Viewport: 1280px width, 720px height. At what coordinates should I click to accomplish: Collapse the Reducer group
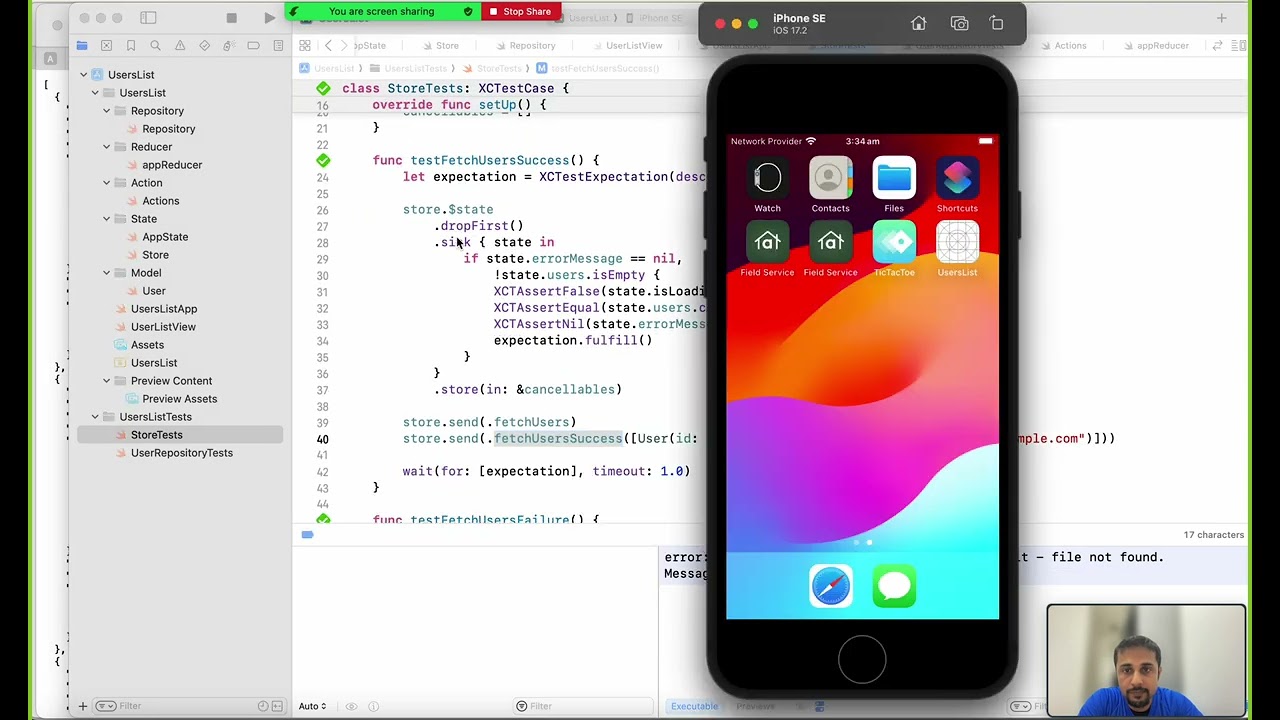coord(107,147)
